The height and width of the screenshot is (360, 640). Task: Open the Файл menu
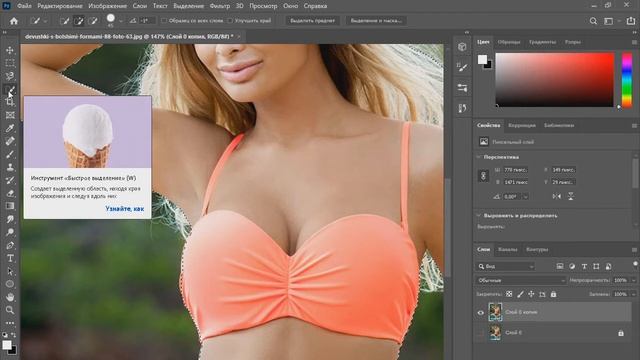24,6
